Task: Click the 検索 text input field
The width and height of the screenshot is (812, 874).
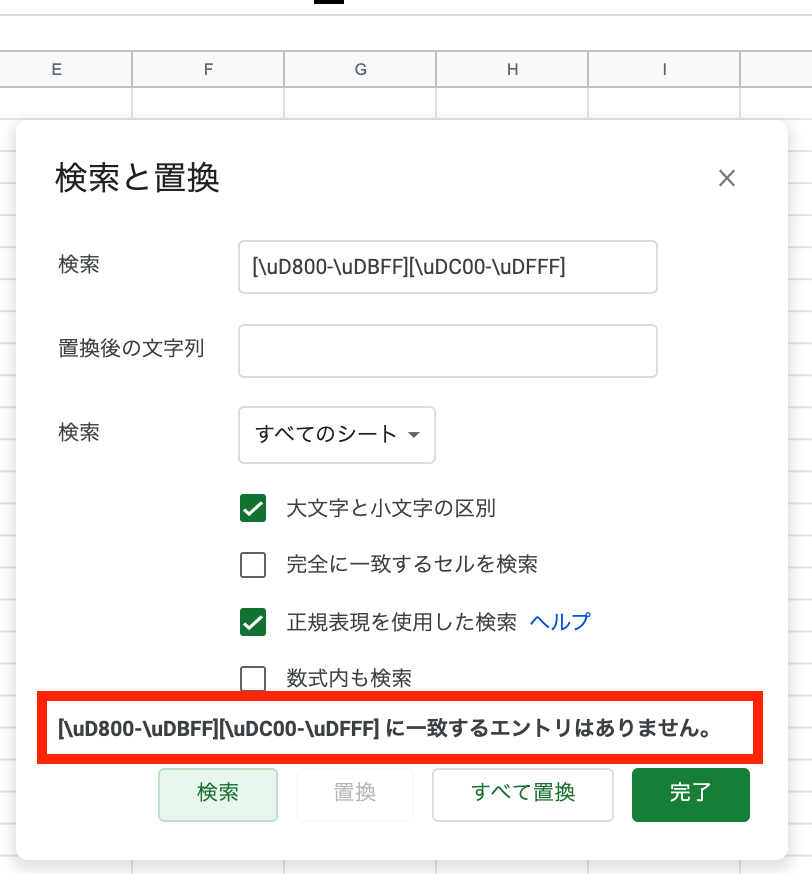Action: point(447,267)
